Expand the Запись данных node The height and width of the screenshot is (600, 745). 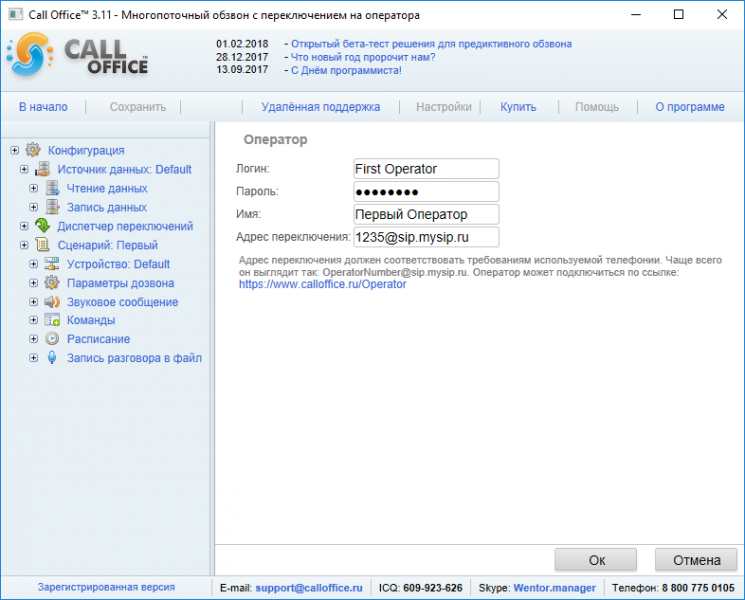[x=34, y=207]
